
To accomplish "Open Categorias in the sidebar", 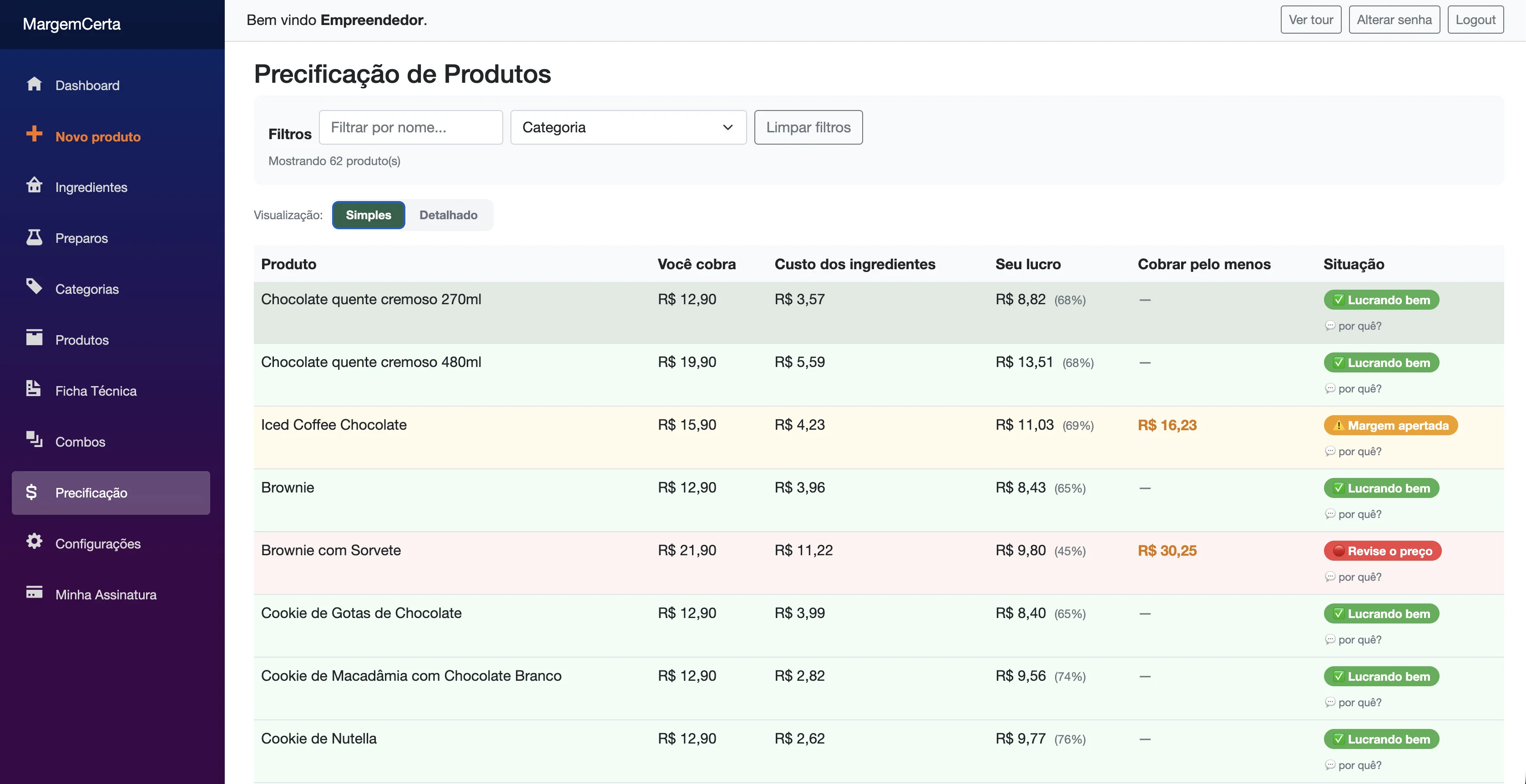I will [x=111, y=289].
